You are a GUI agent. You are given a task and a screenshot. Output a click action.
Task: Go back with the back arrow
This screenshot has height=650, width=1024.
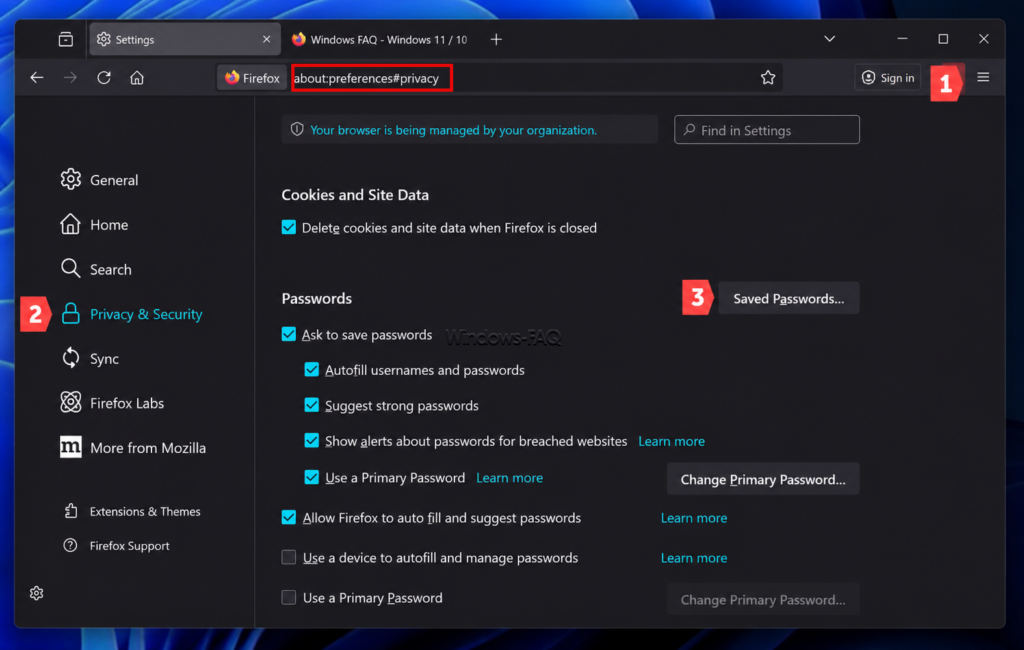click(37, 78)
